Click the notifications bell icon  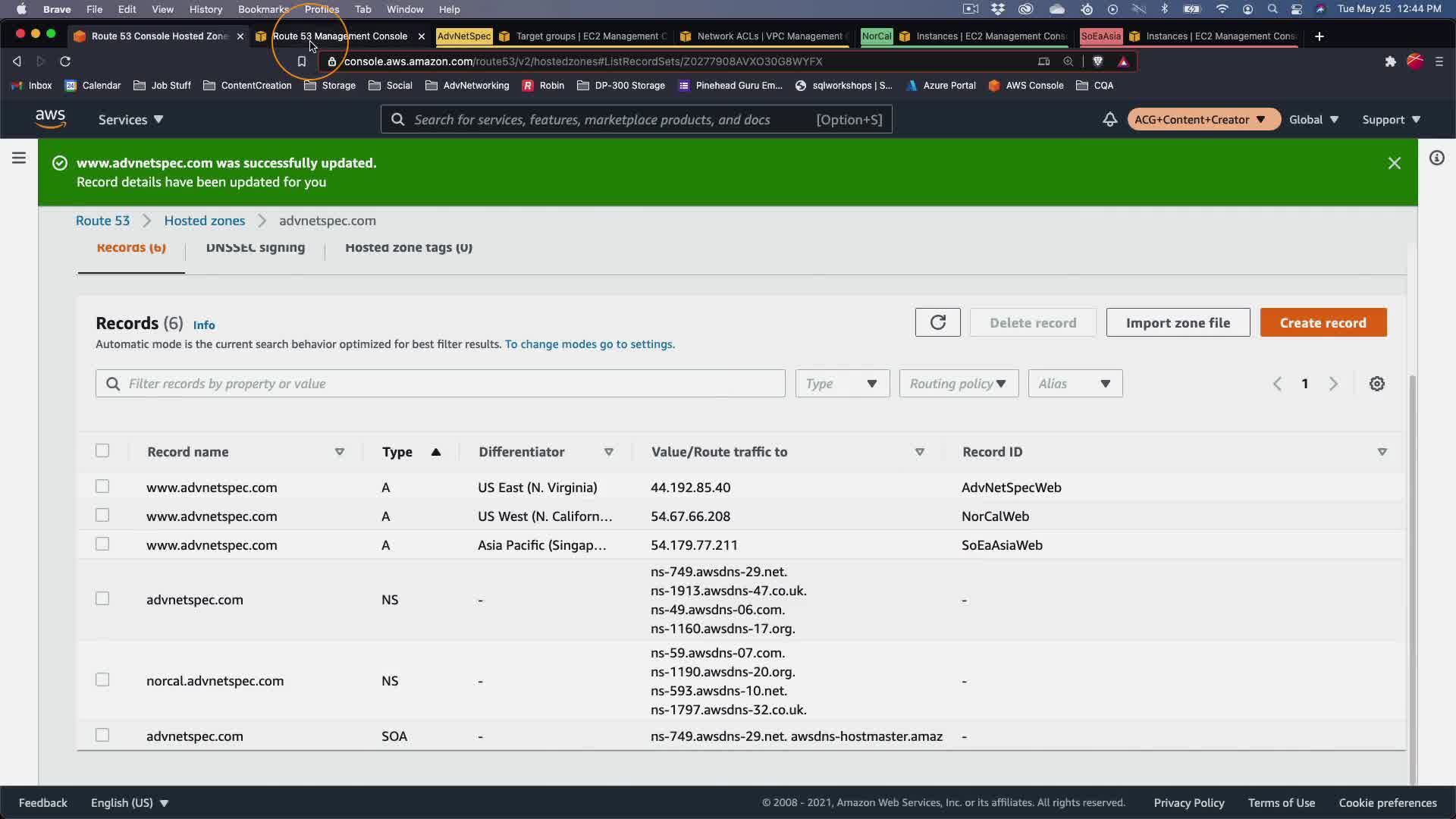coord(1109,120)
